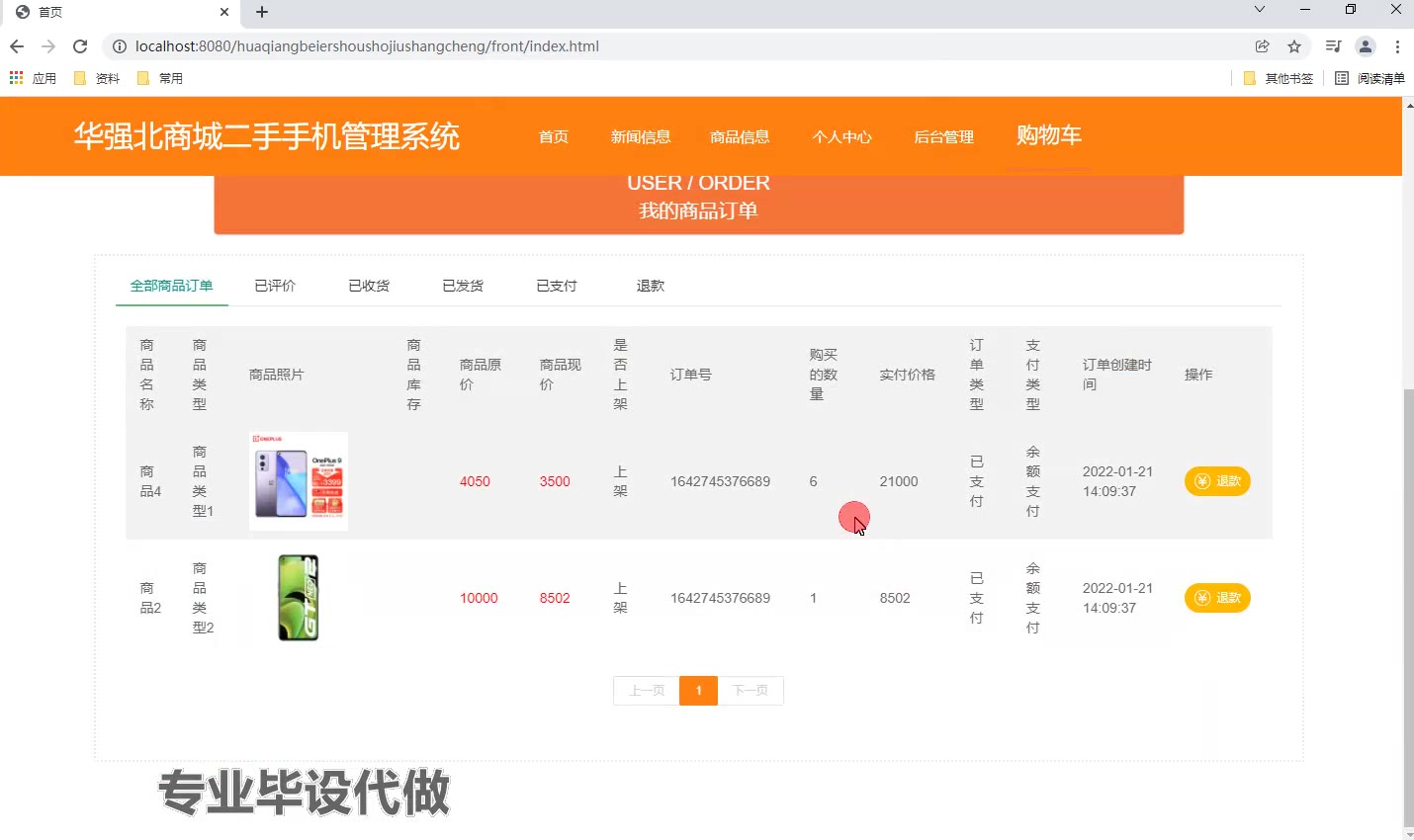Open Chrome three-dot menu
Image resolution: width=1414 pixels, height=840 pixels.
pos(1397,46)
